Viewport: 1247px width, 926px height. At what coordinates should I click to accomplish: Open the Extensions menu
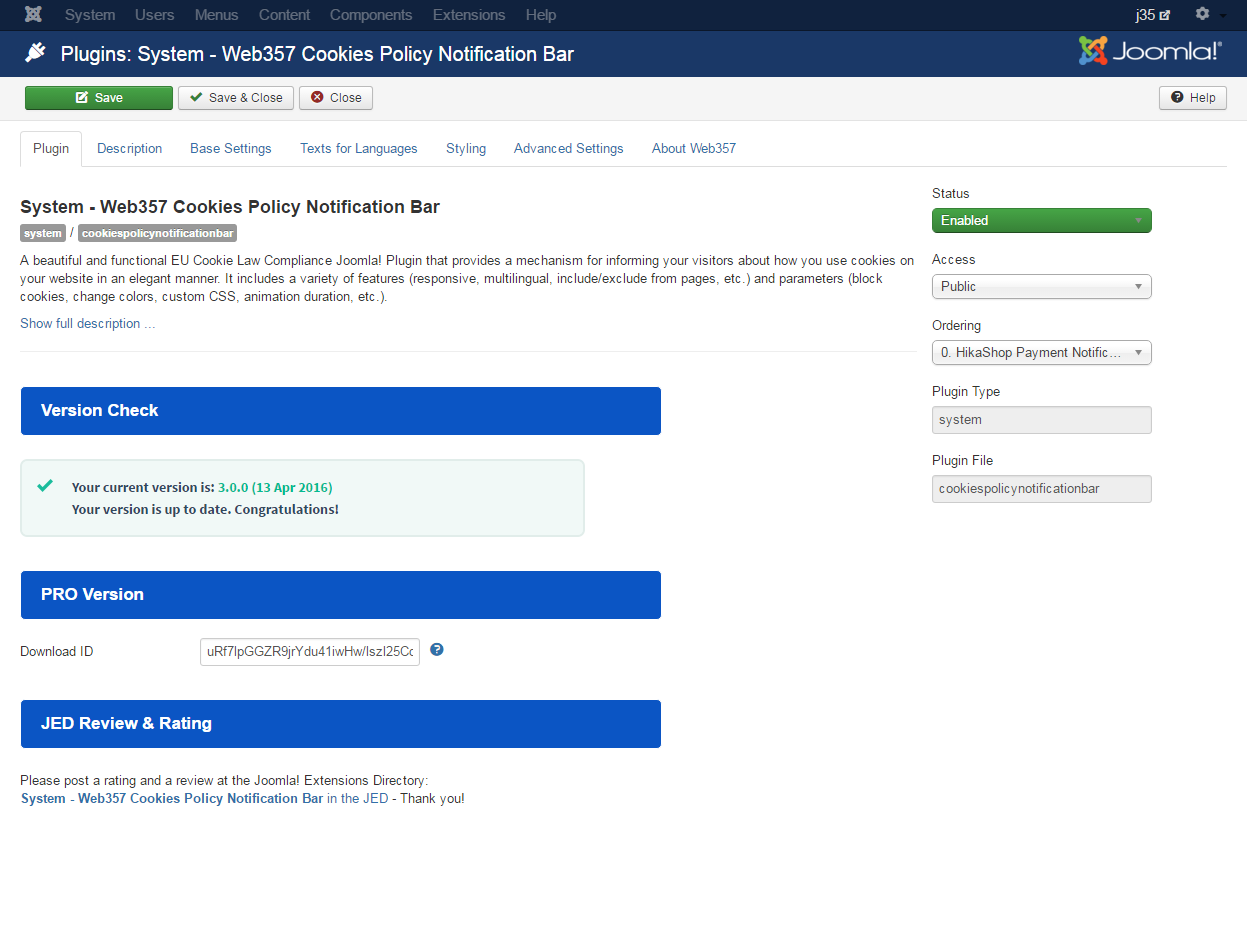pyautogui.click(x=469, y=15)
